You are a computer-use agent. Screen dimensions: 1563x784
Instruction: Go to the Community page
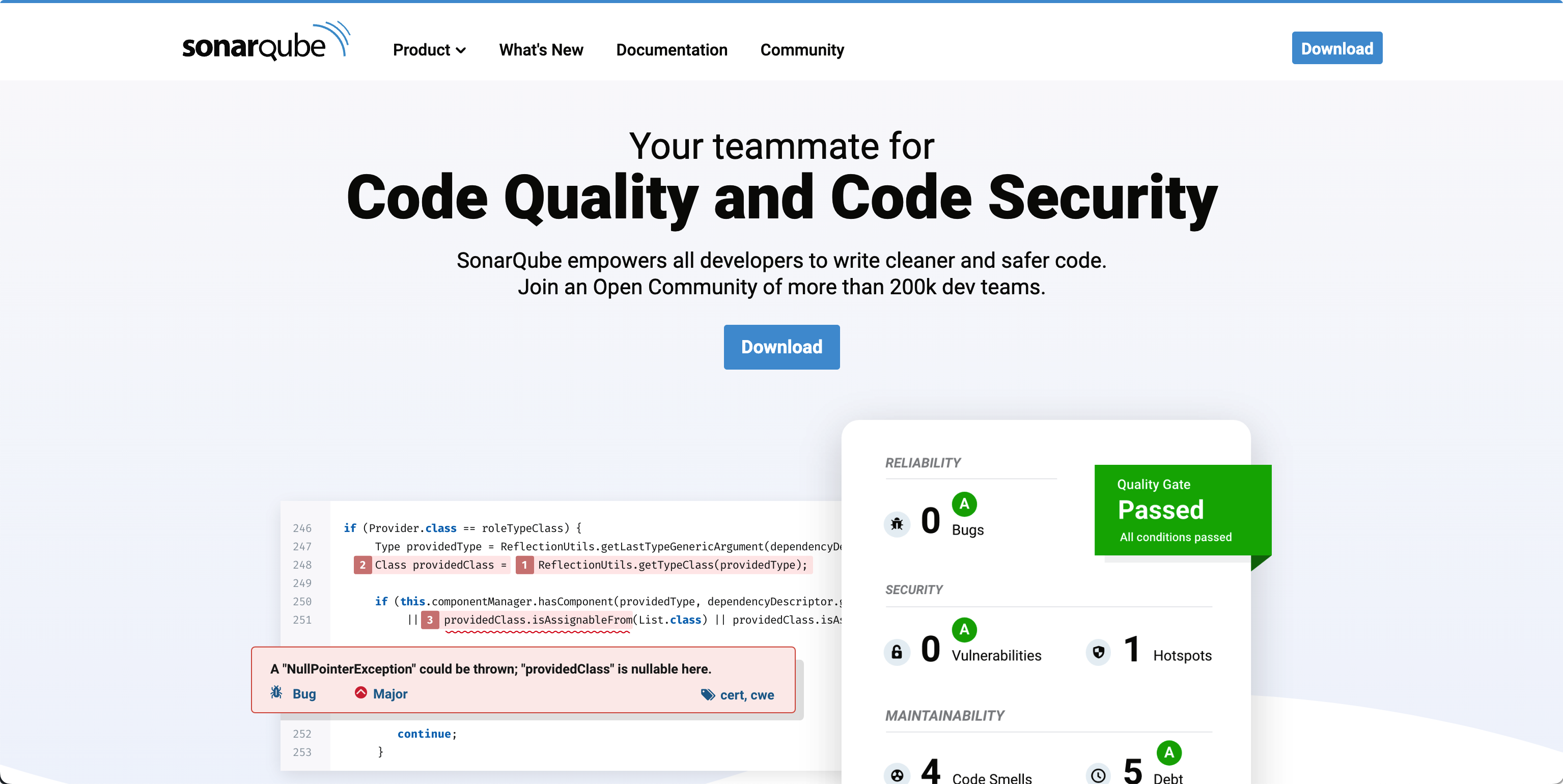801,50
